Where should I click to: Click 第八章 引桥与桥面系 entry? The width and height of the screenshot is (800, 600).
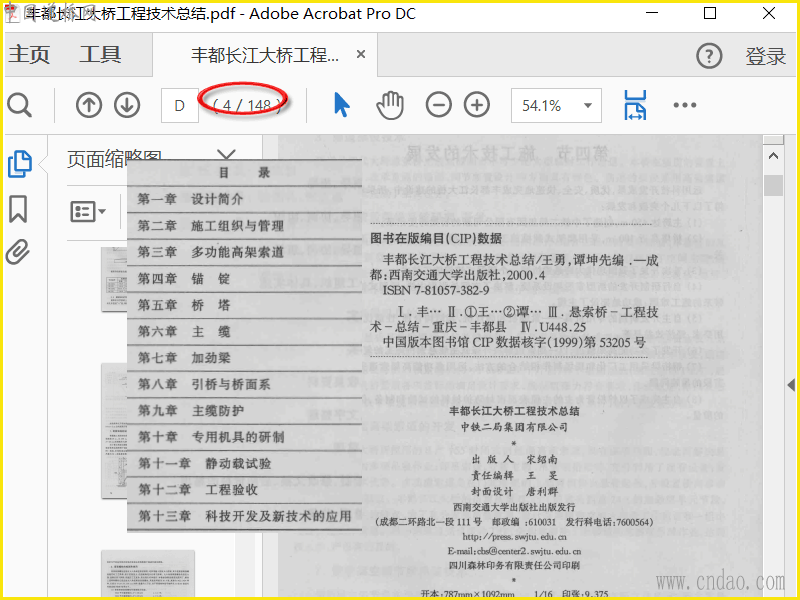[204, 384]
